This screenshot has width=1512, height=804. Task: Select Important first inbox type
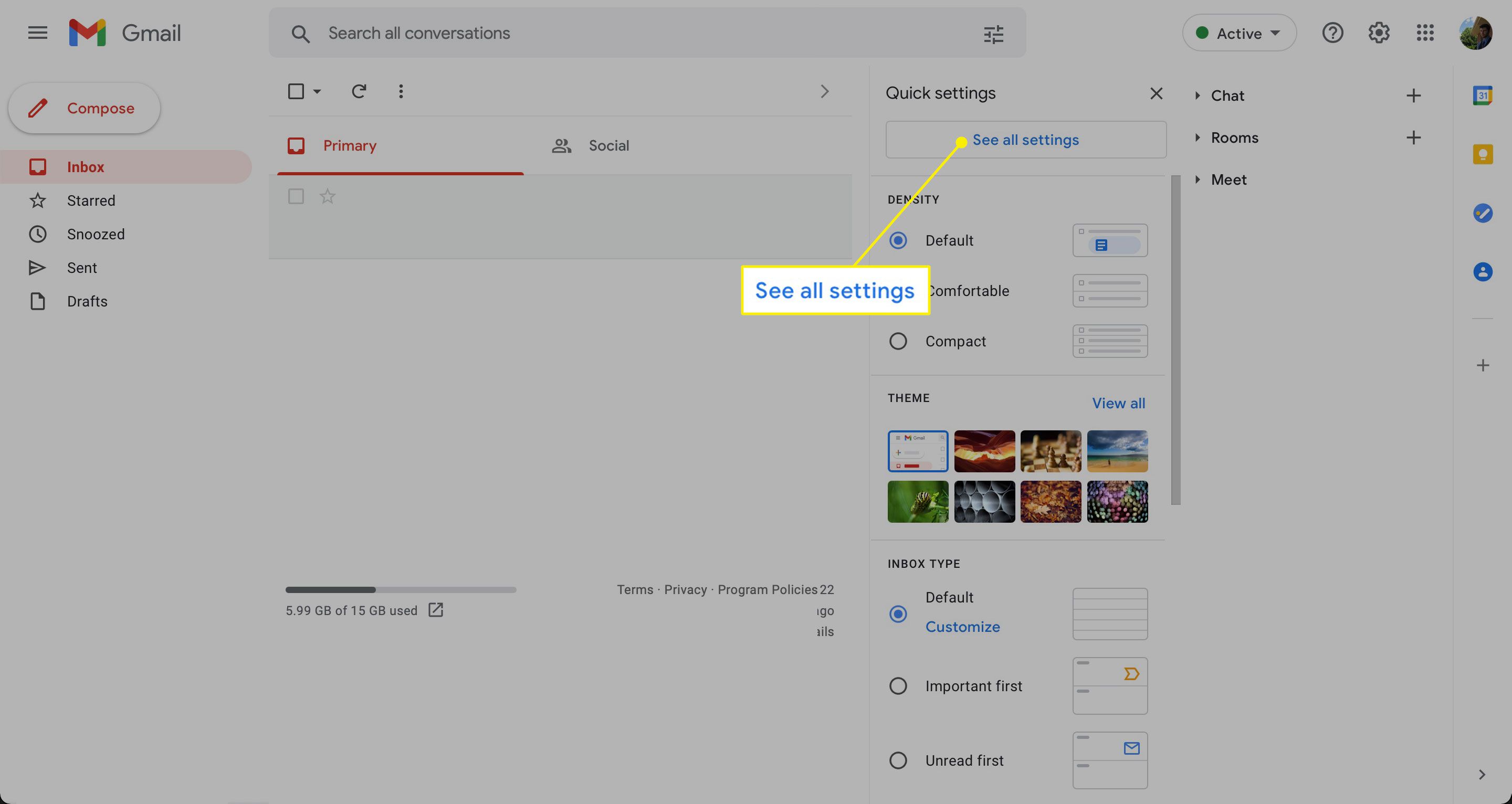(898, 686)
